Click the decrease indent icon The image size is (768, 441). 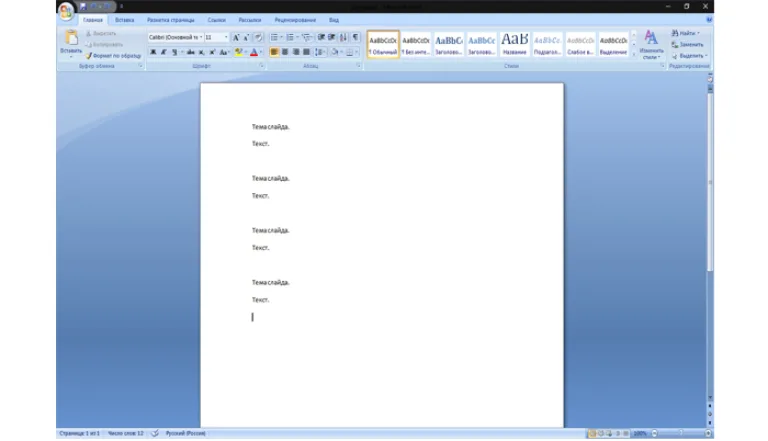(x=321, y=38)
